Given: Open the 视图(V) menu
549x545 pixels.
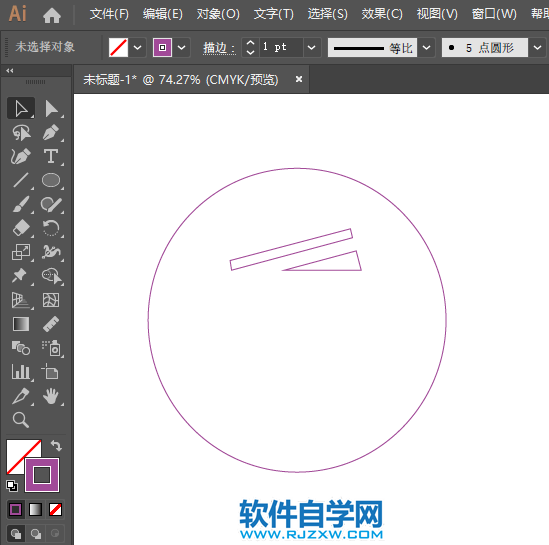Looking at the screenshot, I should (x=437, y=14).
